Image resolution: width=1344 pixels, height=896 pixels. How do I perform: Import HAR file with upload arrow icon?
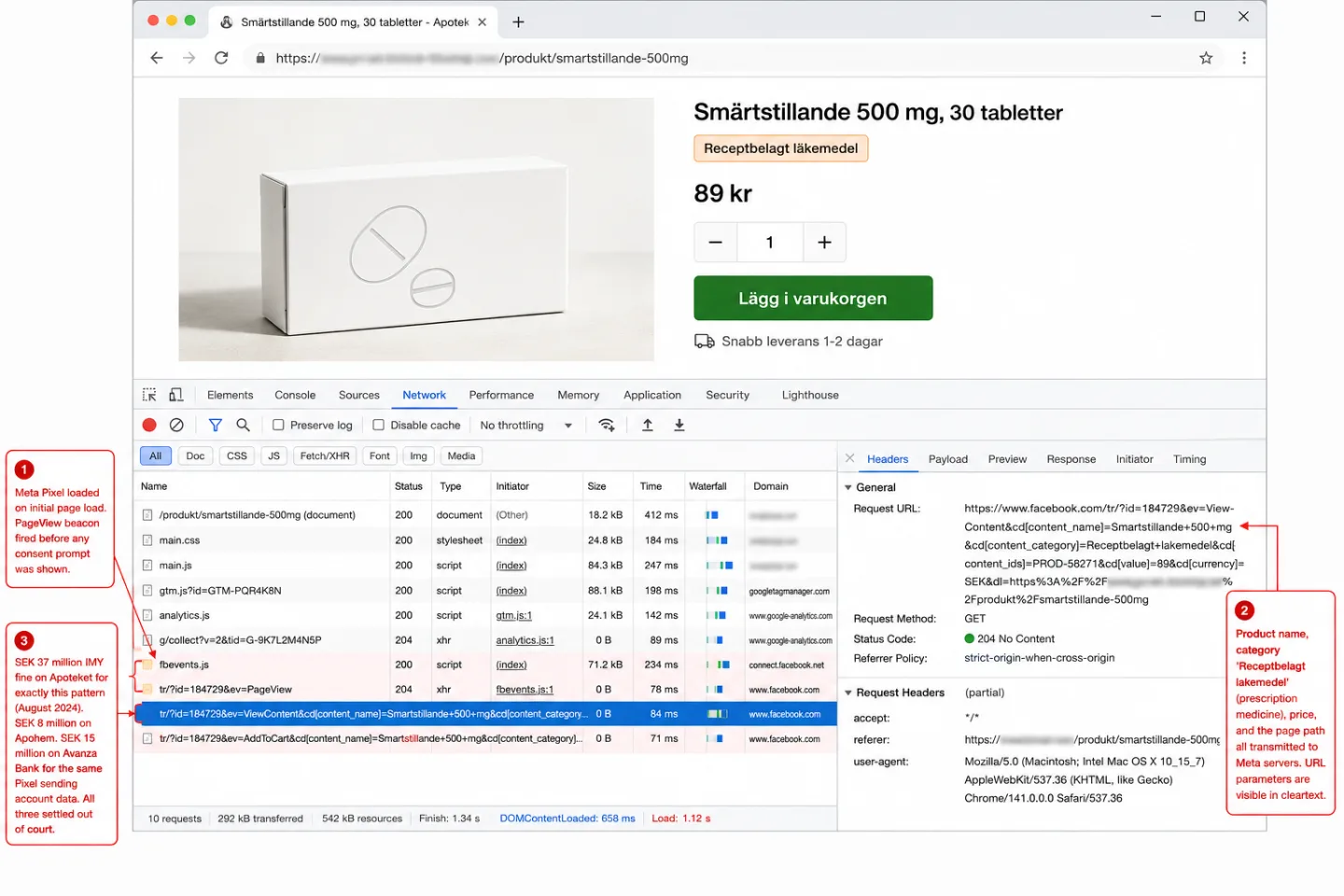[648, 425]
